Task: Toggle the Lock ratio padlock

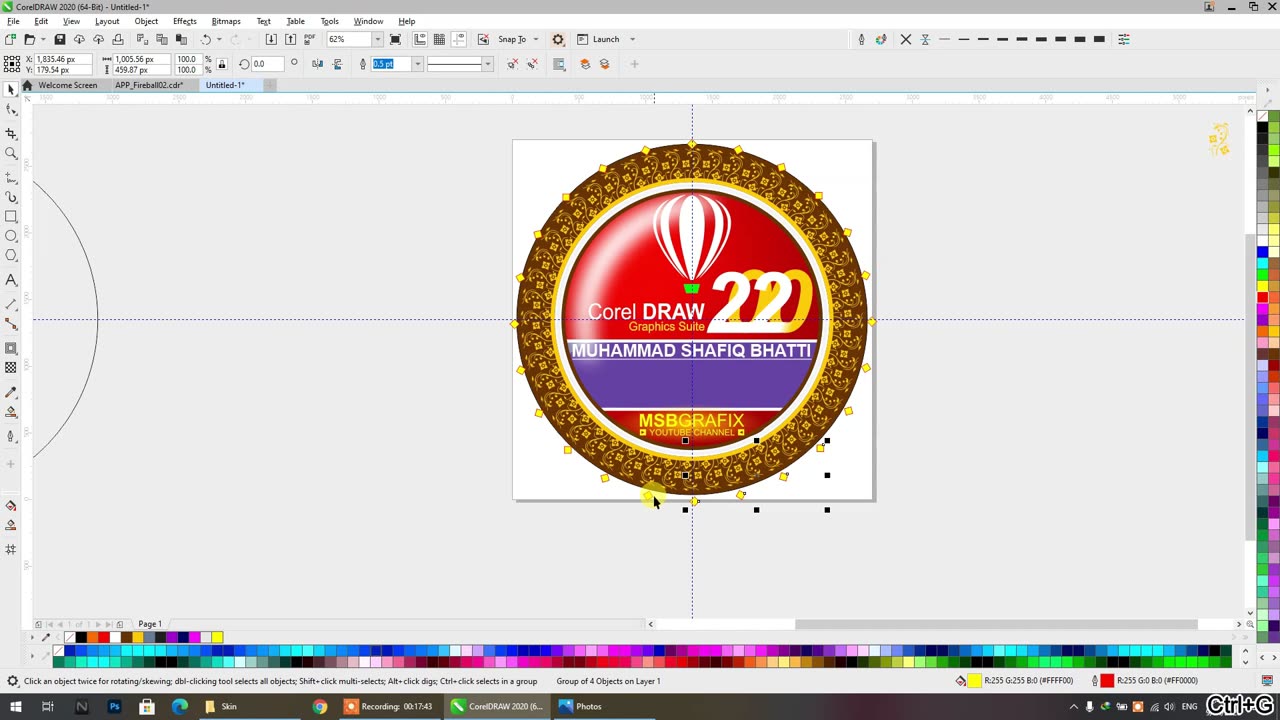Action: pos(222,64)
